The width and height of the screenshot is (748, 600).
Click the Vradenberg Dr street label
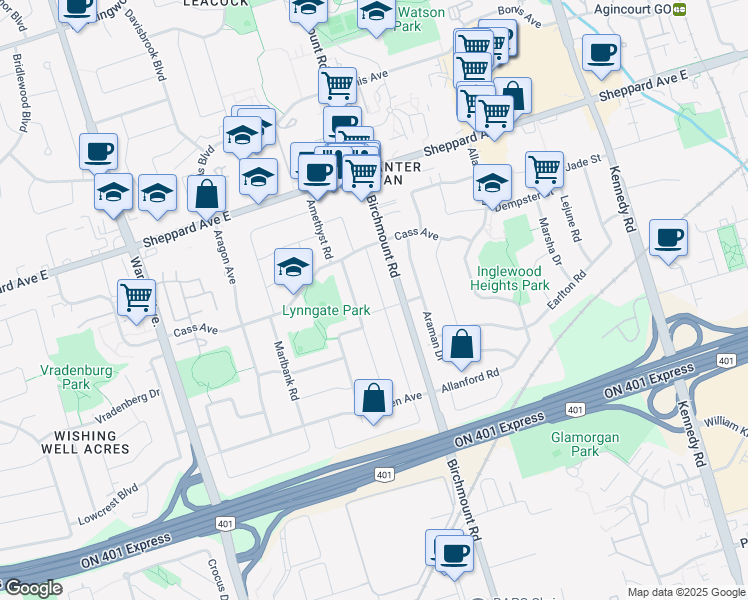pyautogui.click(x=127, y=406)
